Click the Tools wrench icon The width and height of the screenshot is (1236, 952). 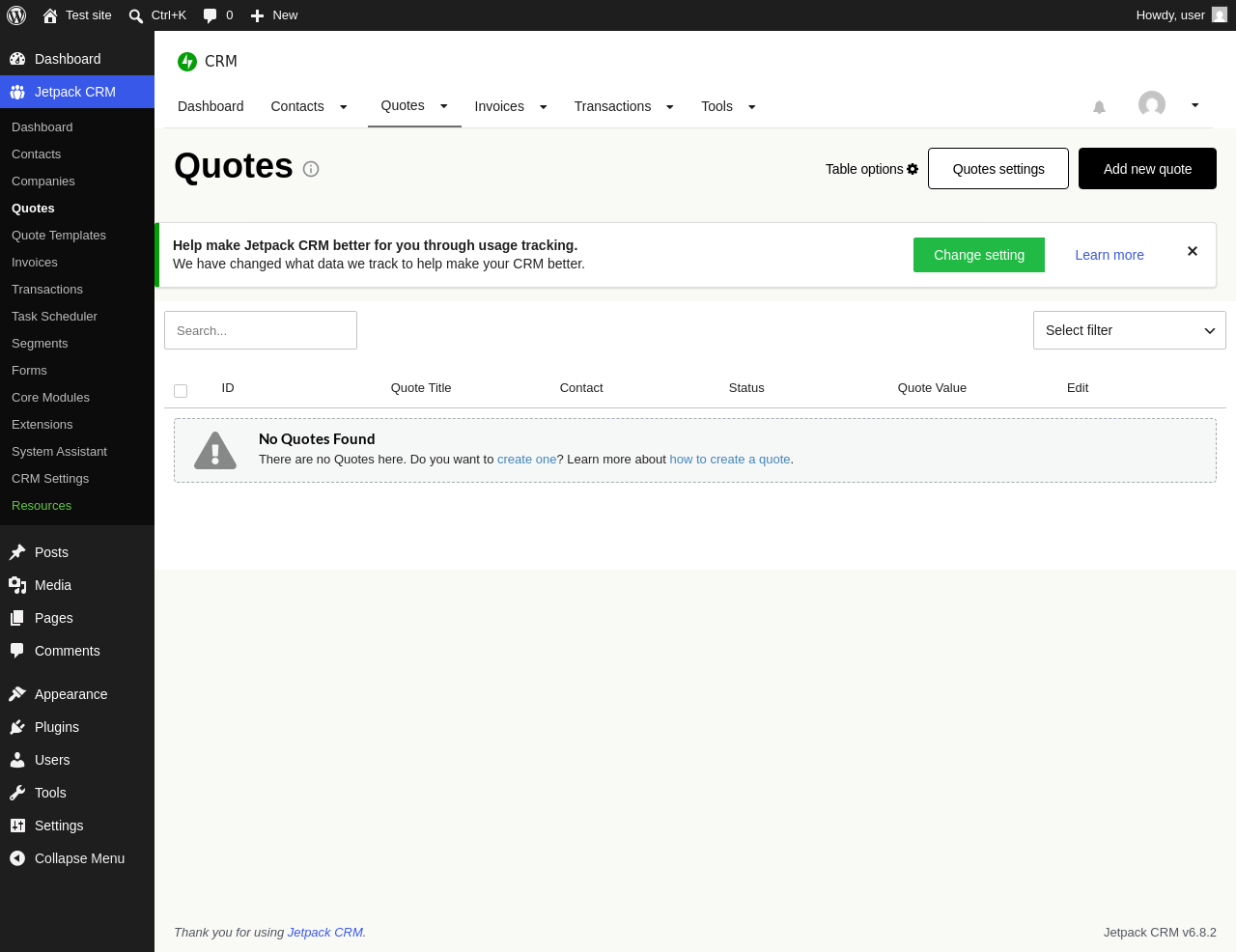pos(17,793)
